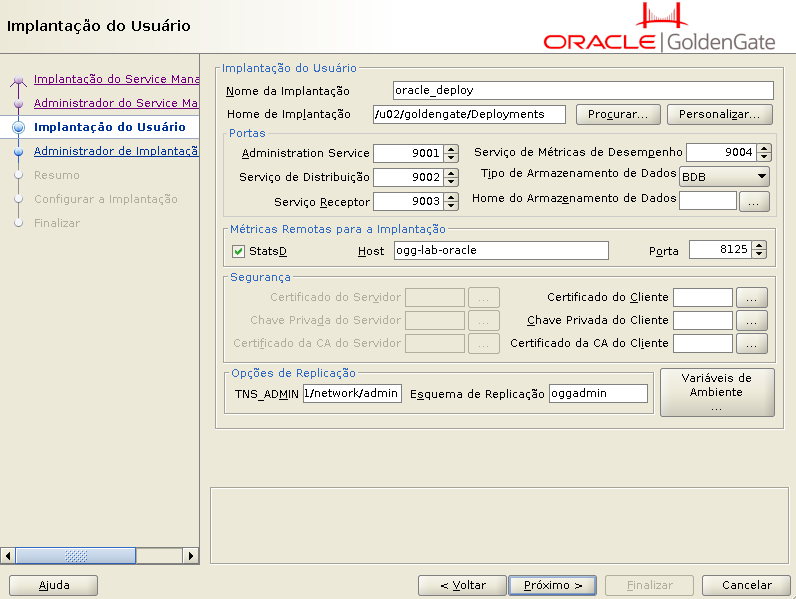Proceed with the Próximo button
This screenshot has height=599, width=796.
pos(552,585)
